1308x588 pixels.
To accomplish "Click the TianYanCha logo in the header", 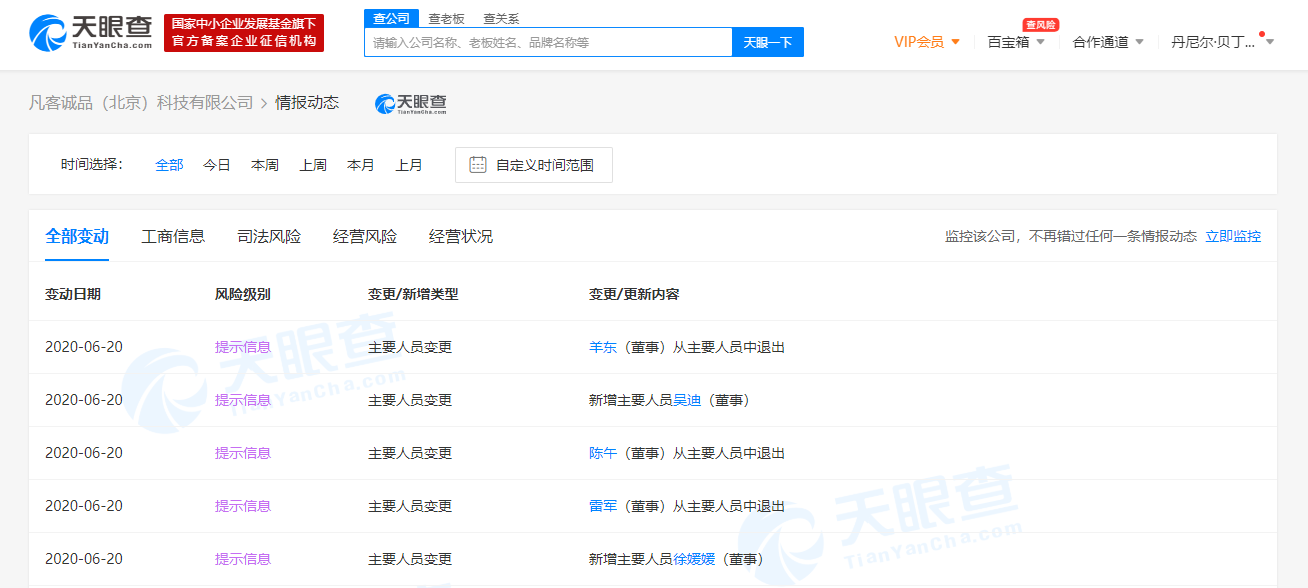I will 91,33.
